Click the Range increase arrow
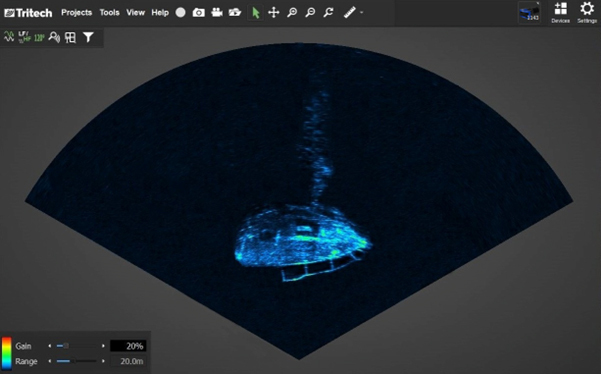 [x=103, y=361]
